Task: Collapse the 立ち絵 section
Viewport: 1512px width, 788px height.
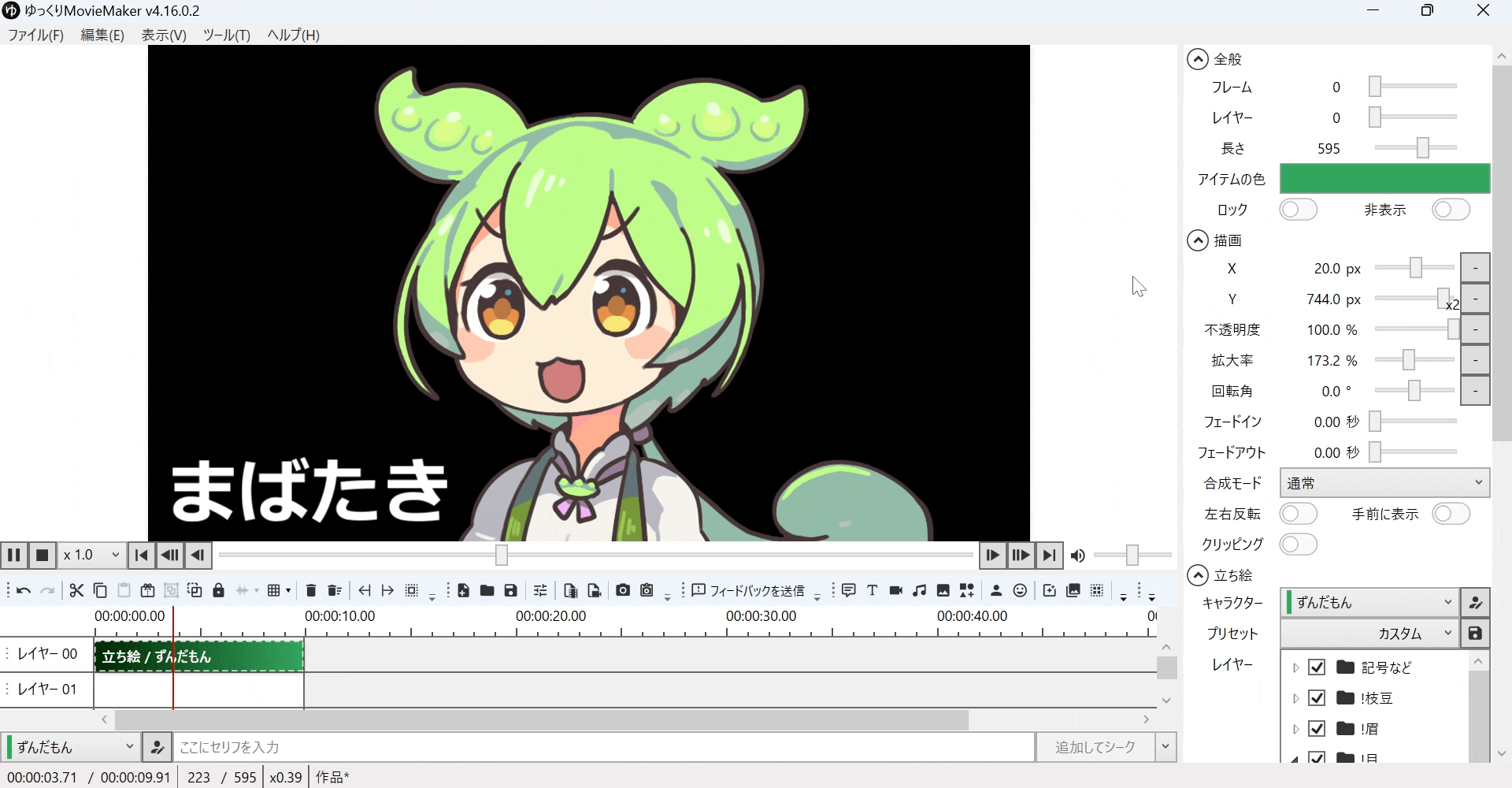Action: [1198, 575]
